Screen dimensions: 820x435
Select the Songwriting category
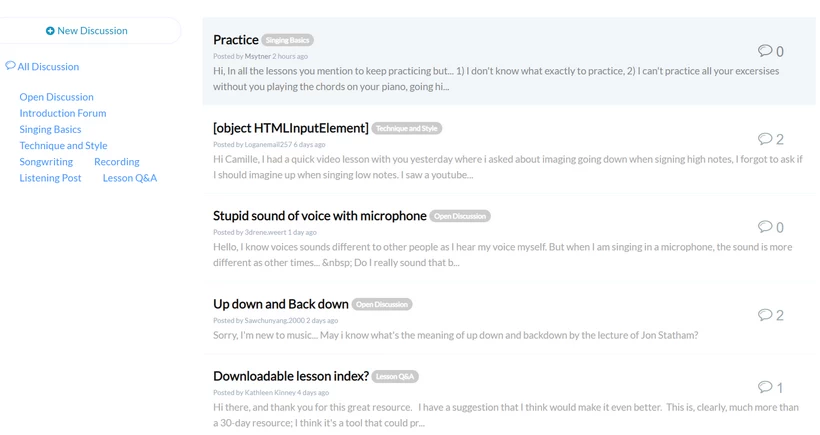pos(46,162)
